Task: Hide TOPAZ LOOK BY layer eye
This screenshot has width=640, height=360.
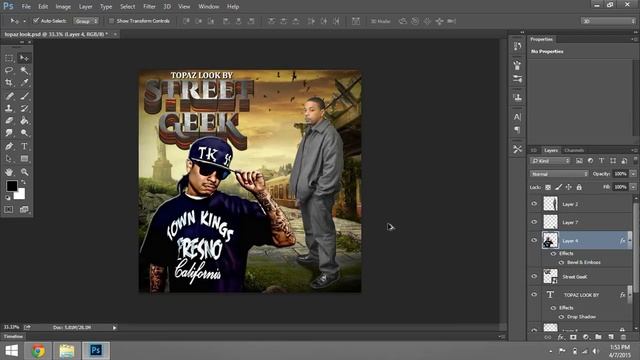Action: [534, 294]
